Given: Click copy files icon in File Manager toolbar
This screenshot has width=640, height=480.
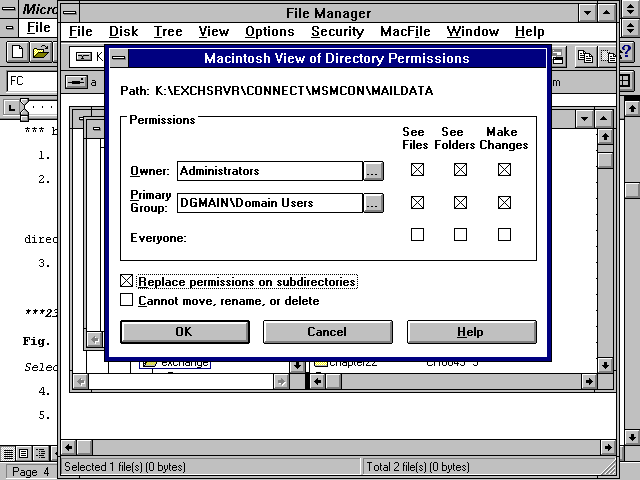Looking at the screenshot, I should tap(586, 56).
